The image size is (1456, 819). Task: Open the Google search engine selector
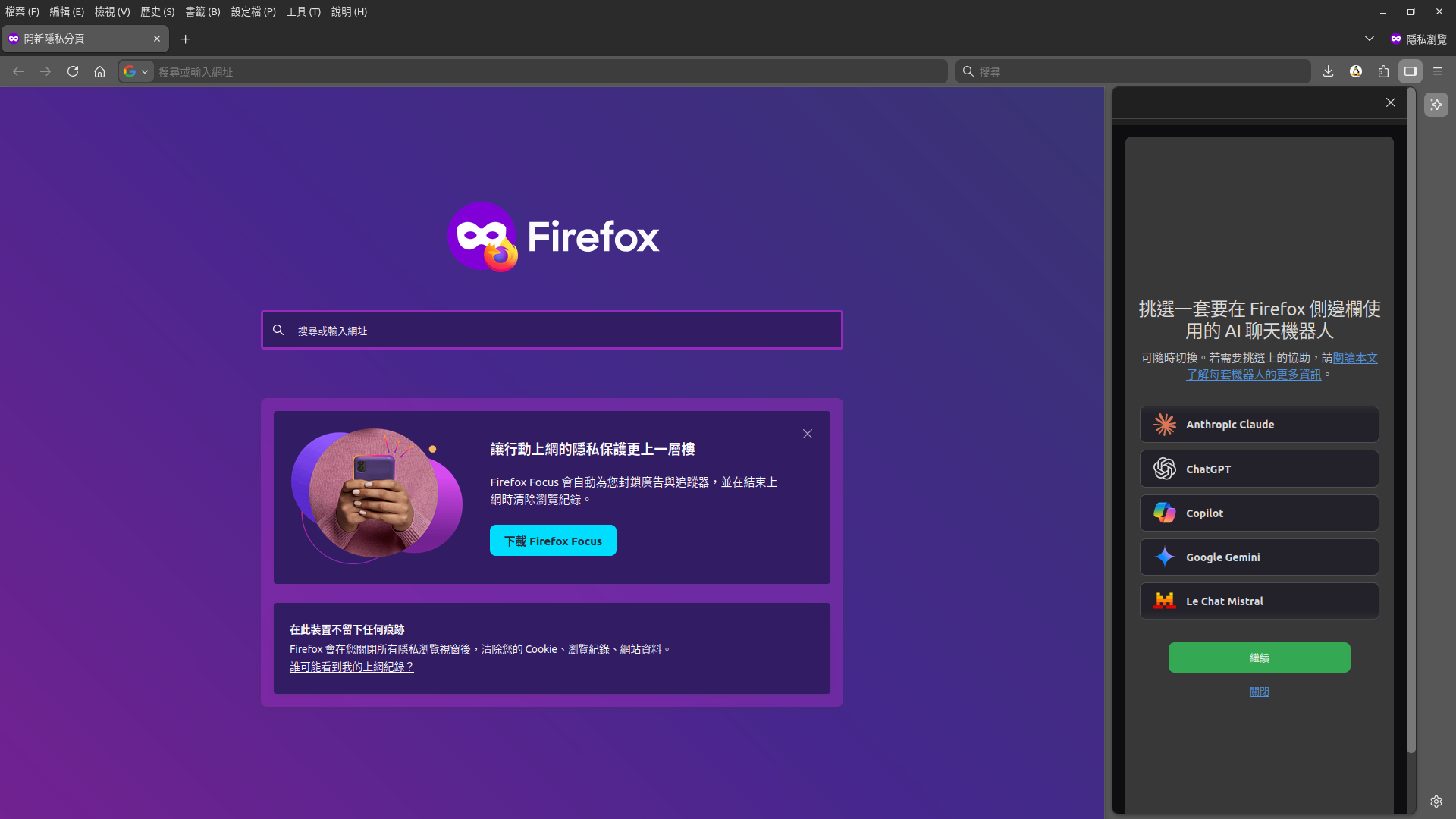(136, 71)
